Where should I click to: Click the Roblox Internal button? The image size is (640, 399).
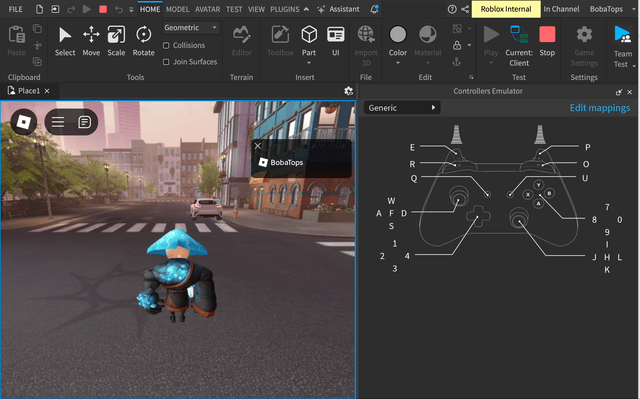(506, 9)
